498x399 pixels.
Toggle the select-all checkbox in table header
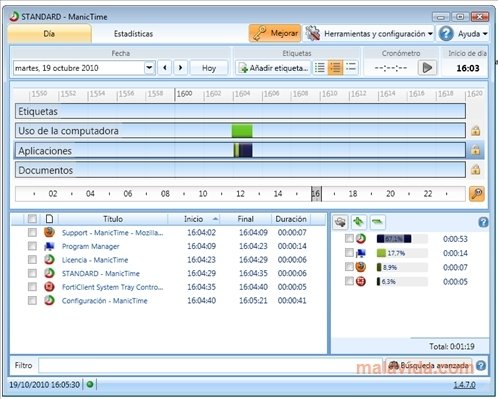(32, 219)
